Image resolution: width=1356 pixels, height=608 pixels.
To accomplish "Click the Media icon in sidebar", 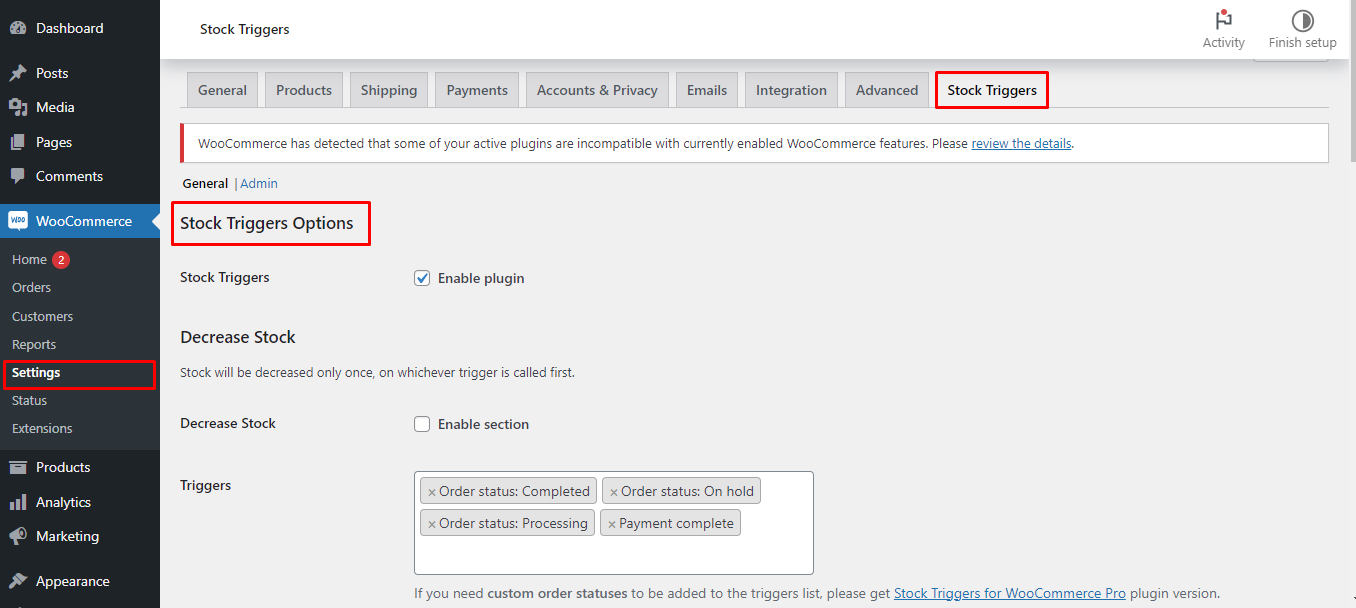I will coord(18,107).
